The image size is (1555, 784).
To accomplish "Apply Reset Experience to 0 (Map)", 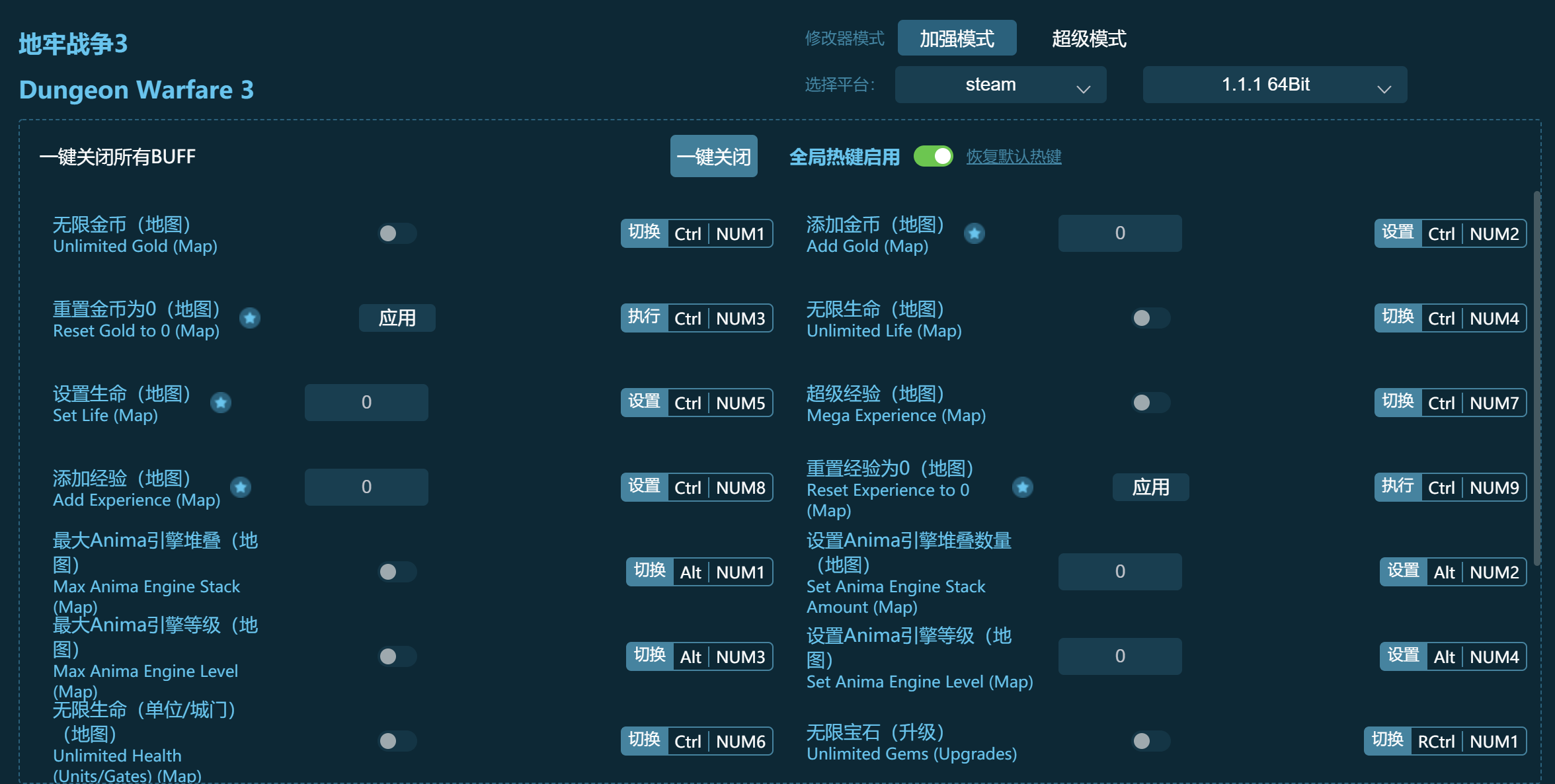I will pyautogui.click(x=1150, y=487).
